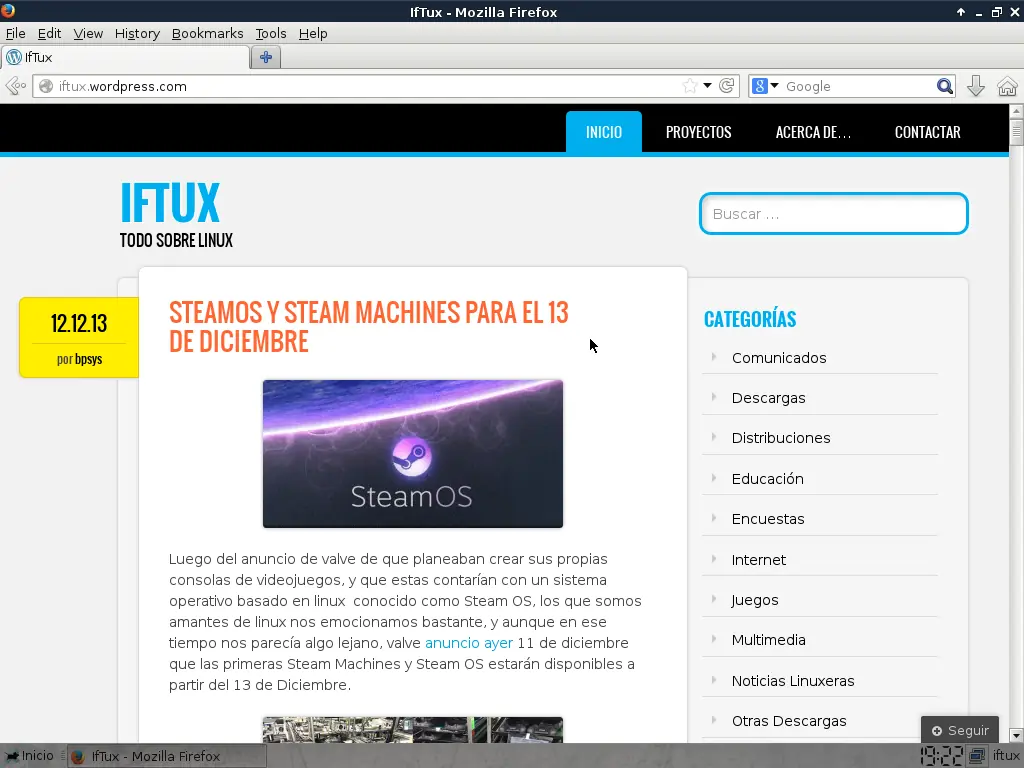Image resolution: width=1024 pixels, height=768 pixels.
Task: Click the vertical scrollbar thumb
Action: tap(1016, 132)
